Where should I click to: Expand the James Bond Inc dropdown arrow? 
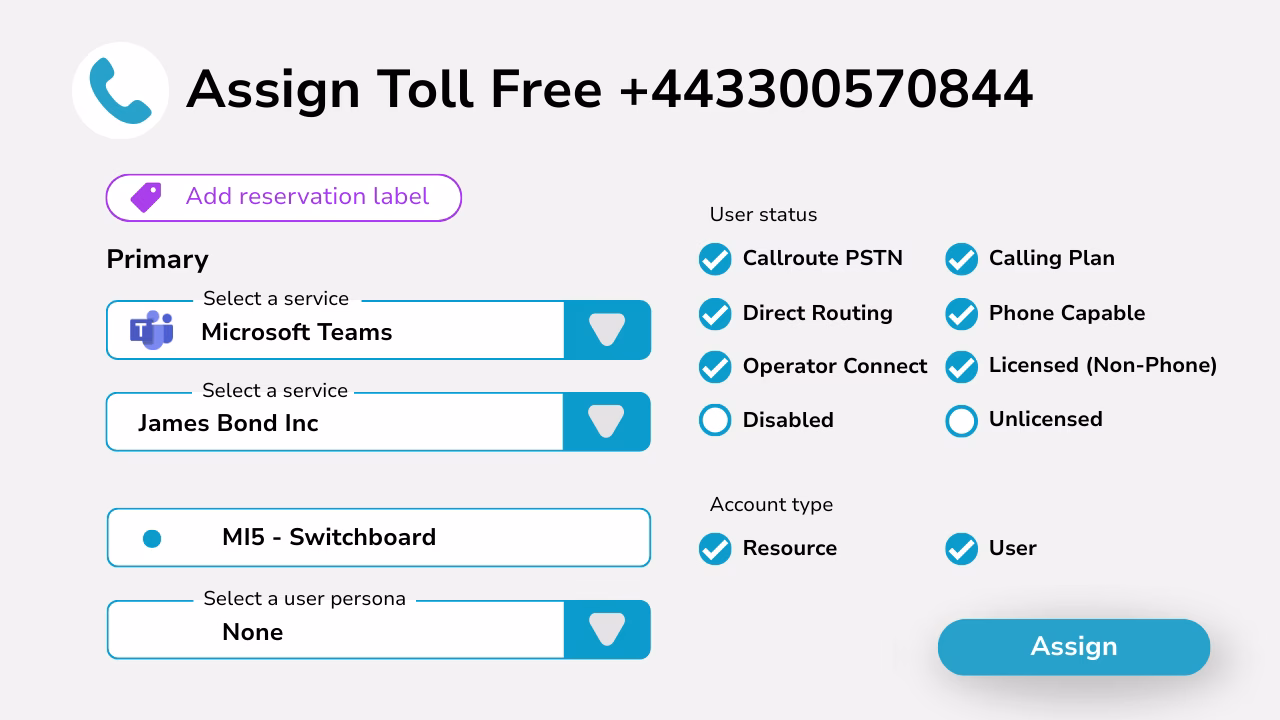pos(607,422)
